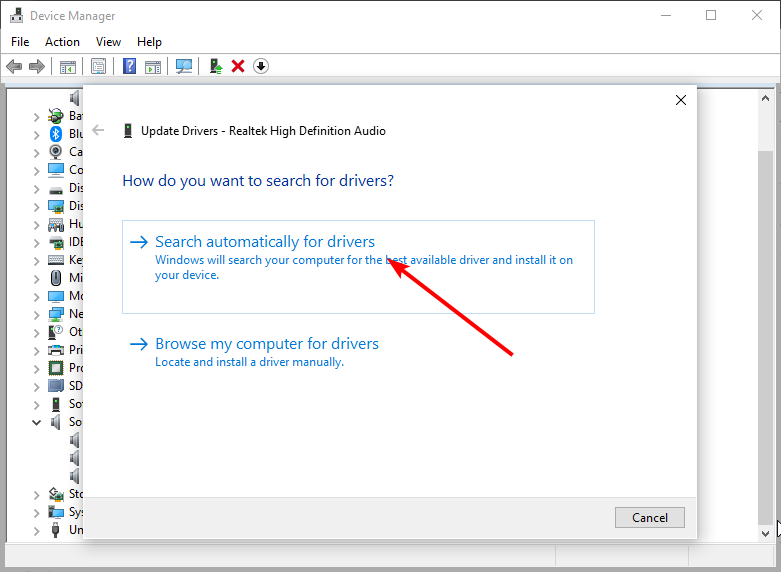Open the File menu

[x=20, y=42]
